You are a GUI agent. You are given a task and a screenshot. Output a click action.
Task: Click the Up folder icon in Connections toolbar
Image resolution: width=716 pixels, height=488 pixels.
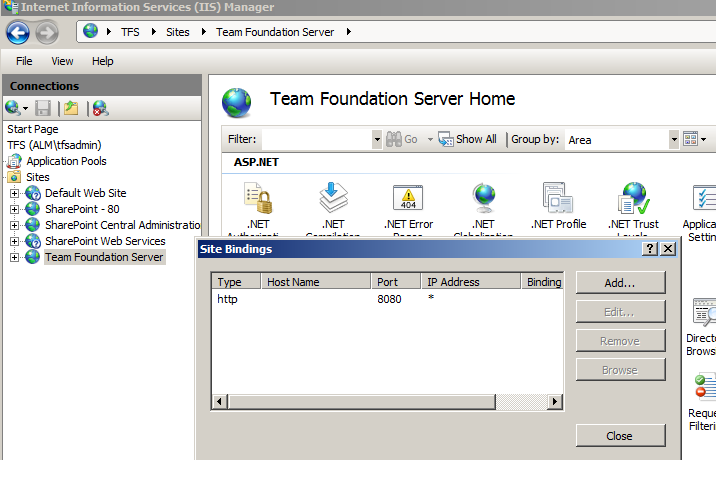pyautogui.click(x=71, y=108)
